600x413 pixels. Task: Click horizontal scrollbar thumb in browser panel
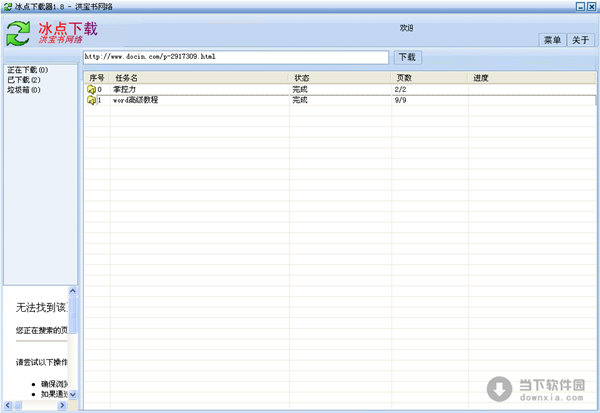coord(18,405)
